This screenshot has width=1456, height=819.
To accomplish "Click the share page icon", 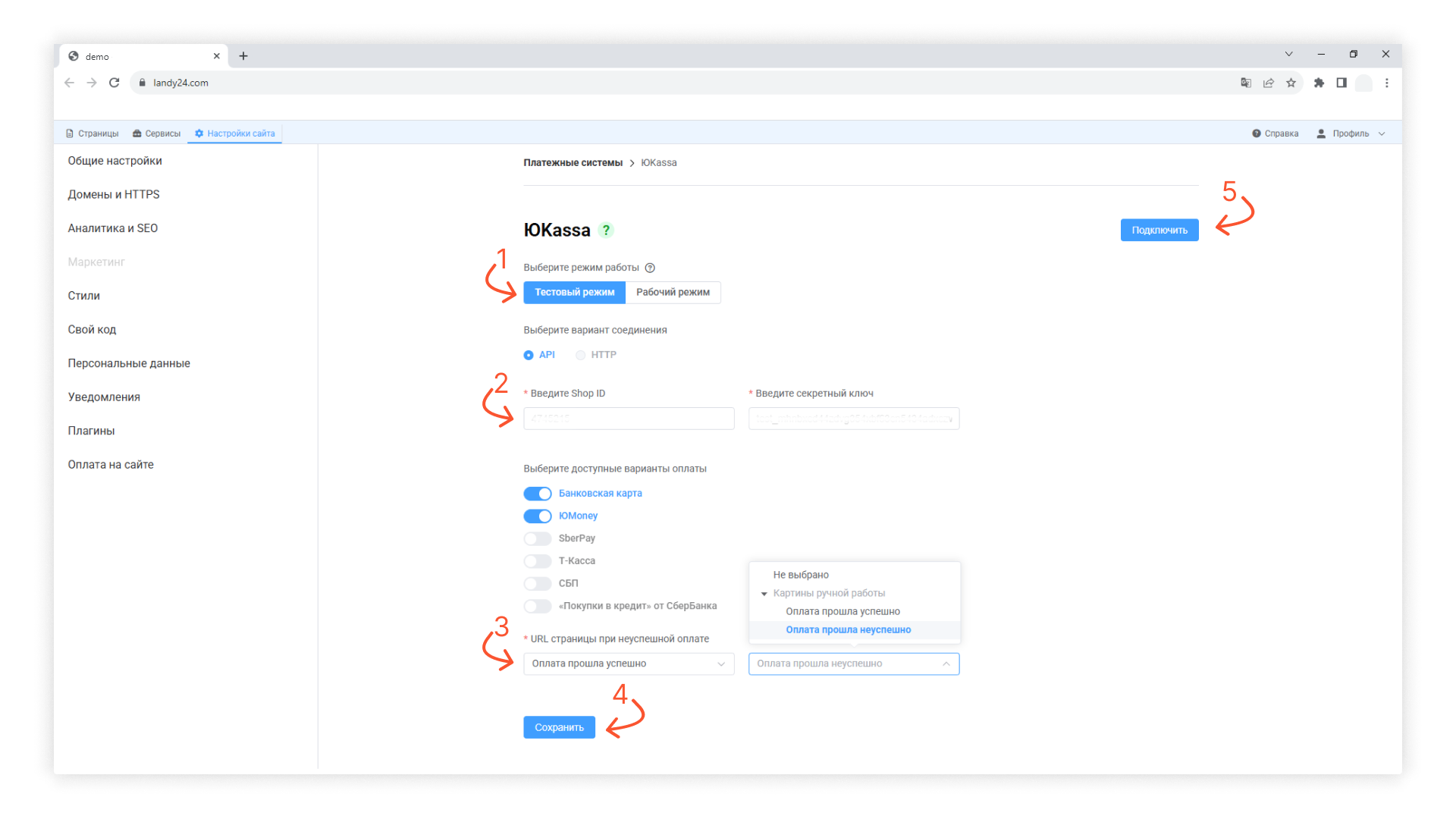I will tap(1268, 83).
